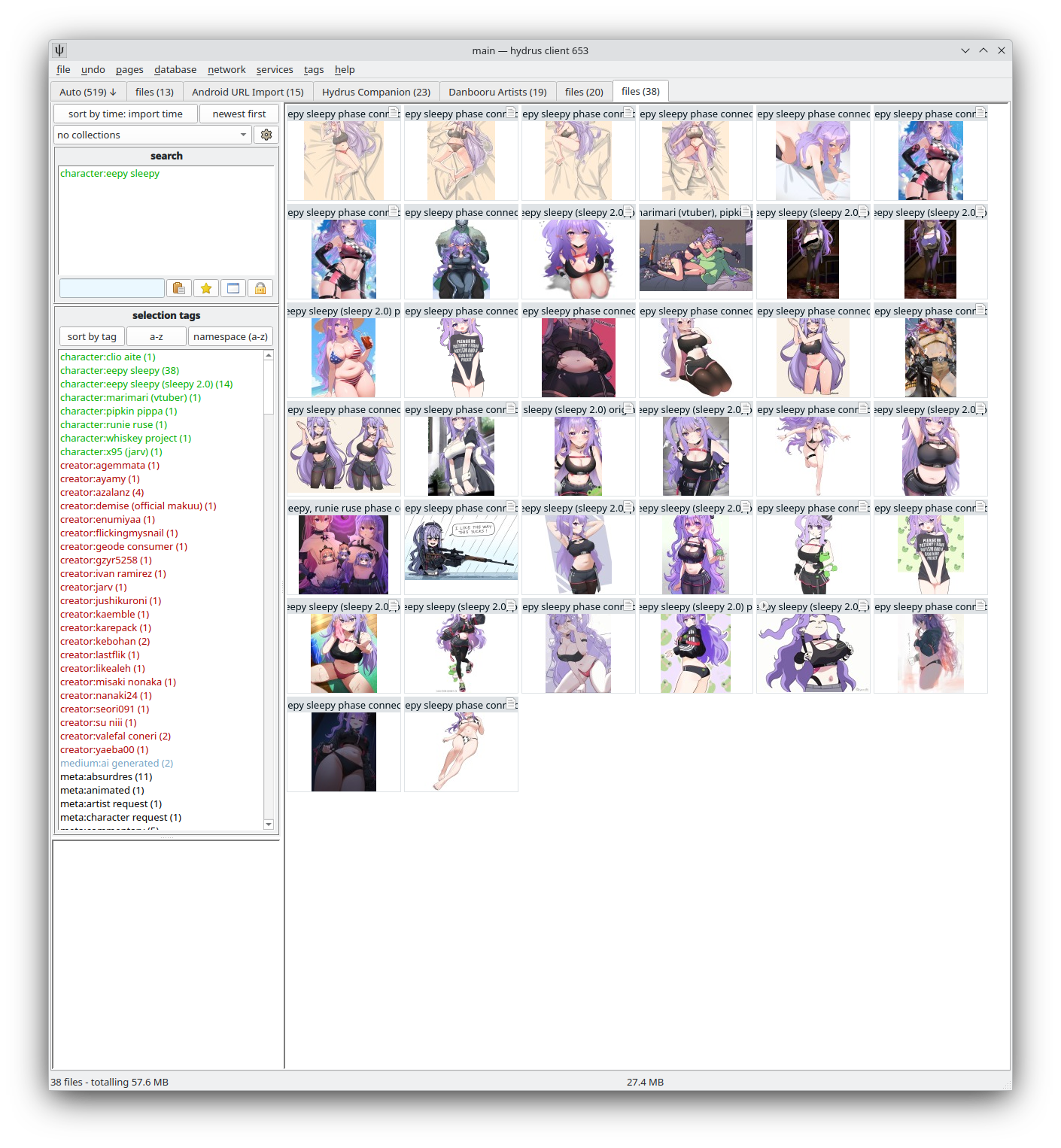The width and height of the screenshot is (1061, 1148).
Task: Click the paste-from-clipboard icon by the tag input
Action: [x=178, y=288]
